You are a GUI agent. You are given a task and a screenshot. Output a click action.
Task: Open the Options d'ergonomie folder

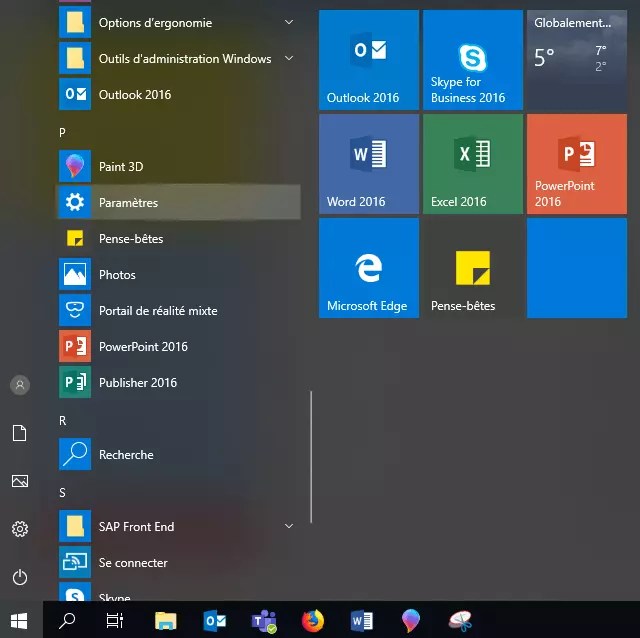point(180,22)
